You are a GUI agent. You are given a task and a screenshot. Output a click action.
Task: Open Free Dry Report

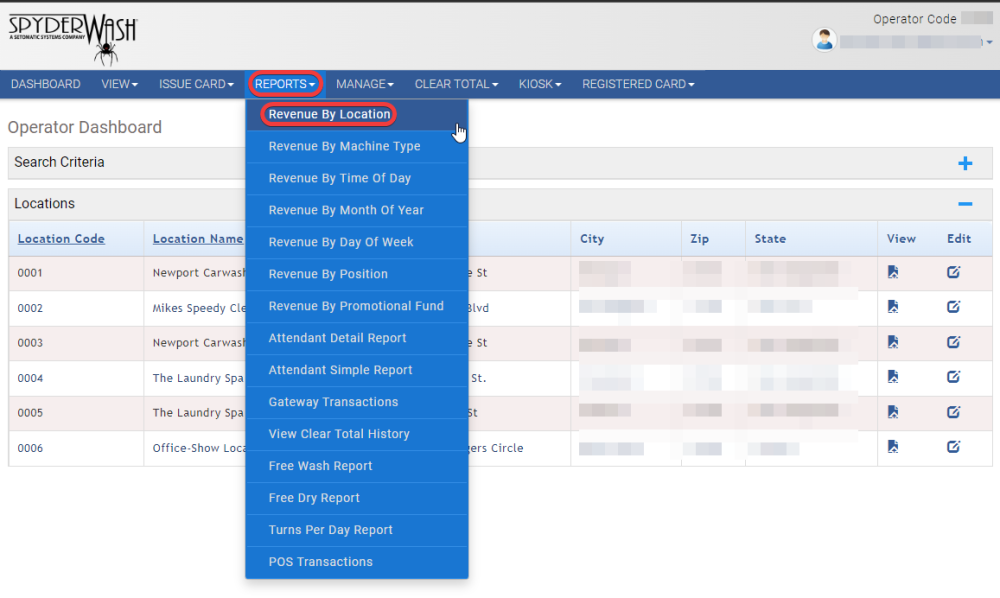coord(357,498)
